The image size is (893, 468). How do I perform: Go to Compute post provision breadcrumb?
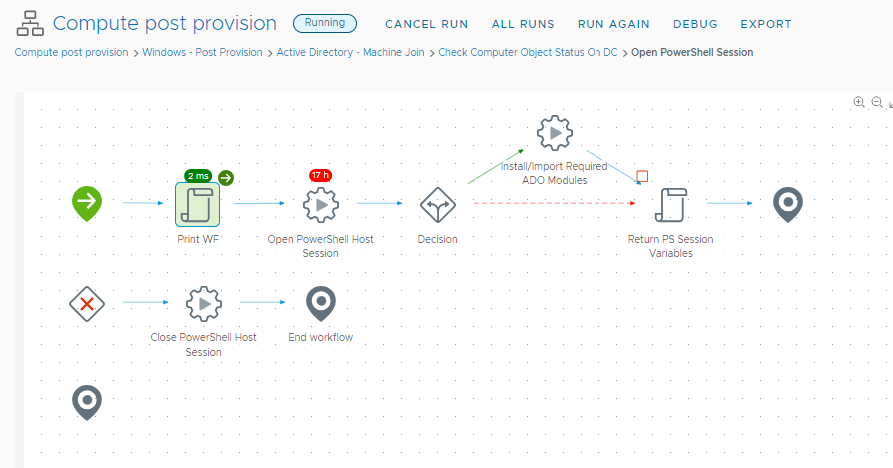[71, 52]
